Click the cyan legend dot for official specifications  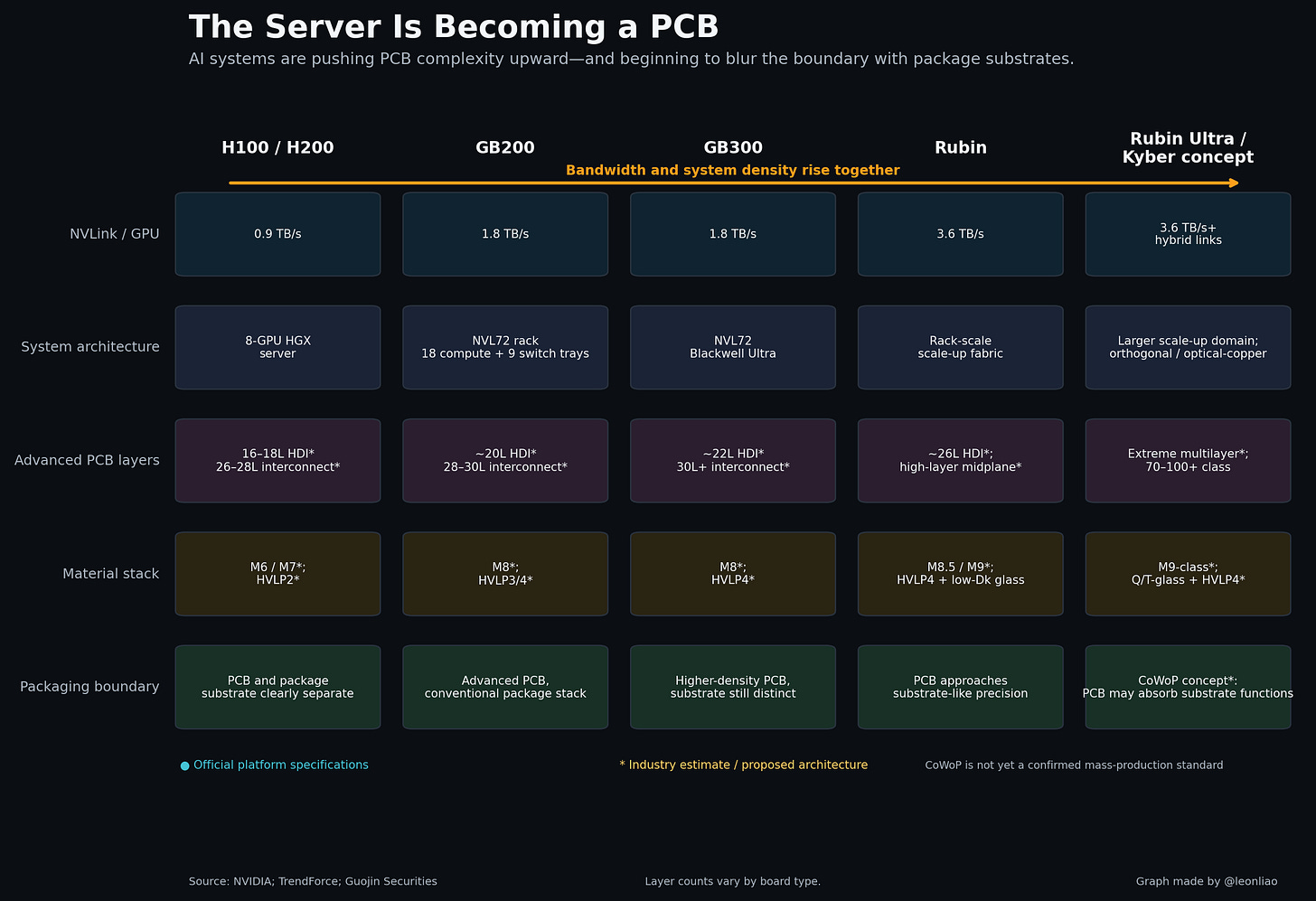tap(184, 765)
